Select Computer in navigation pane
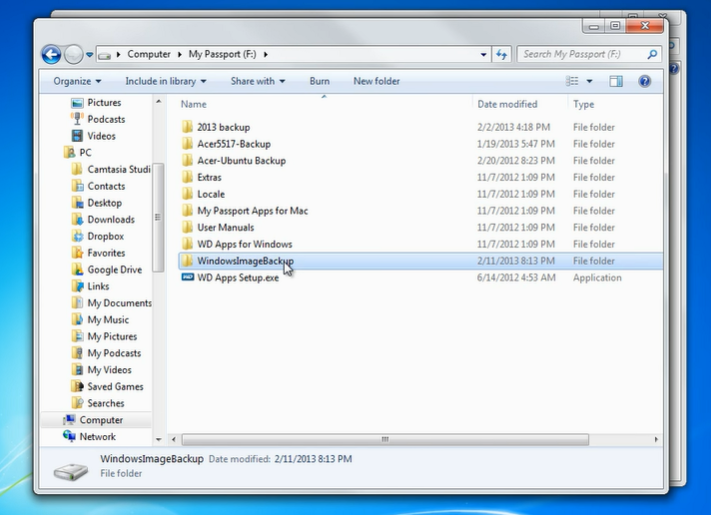Screen dimensions: 711x515 pos(101,420)
